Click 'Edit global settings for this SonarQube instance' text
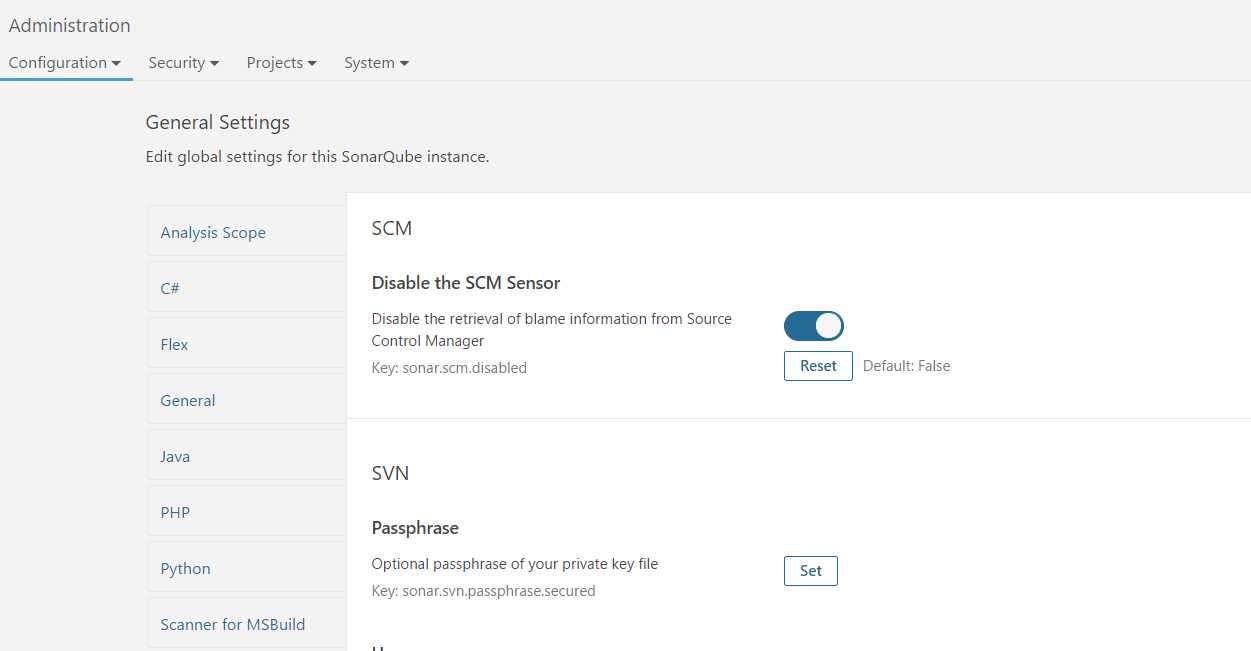Image resolution: width=1251 pixels, height=651 pixels. coord(318,157)
